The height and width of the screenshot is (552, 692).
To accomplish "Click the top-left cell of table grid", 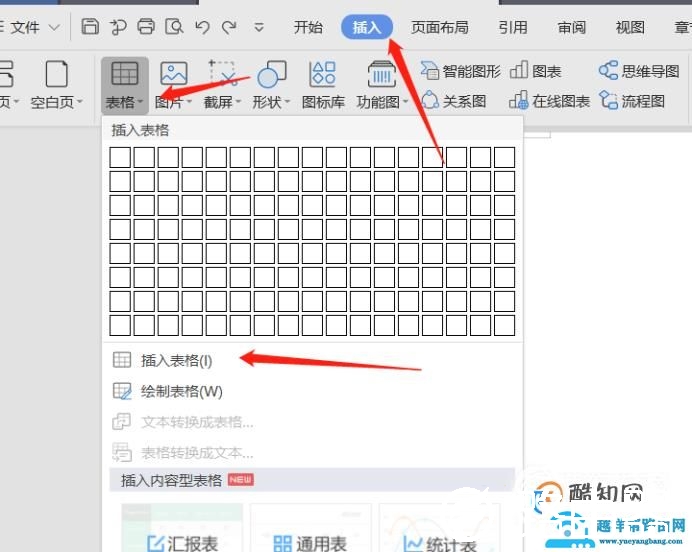I will (120, 158).
